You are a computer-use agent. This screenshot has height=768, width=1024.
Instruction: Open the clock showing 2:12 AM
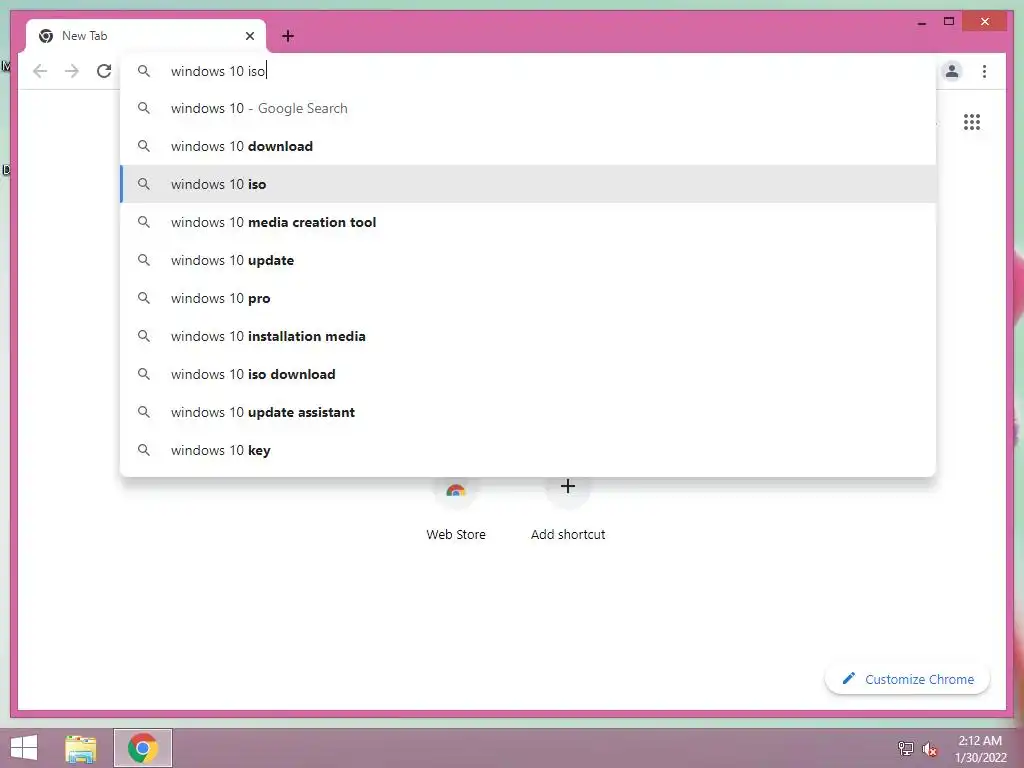980,748
